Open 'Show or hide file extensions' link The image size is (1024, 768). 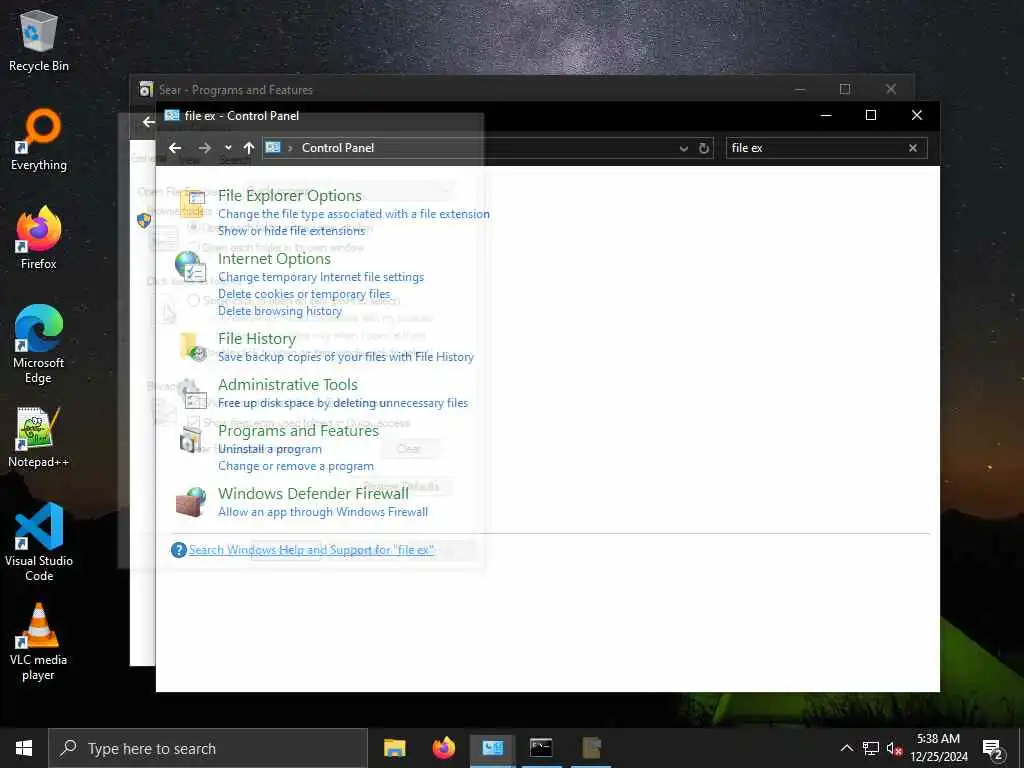tap(291, 231)
